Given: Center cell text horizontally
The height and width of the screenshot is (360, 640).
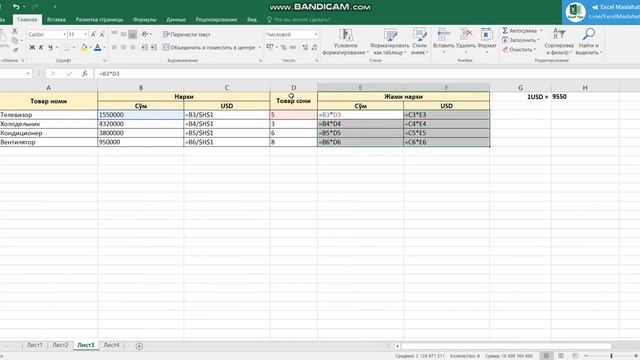Looking at the screenshot, I should pos(123,48).
